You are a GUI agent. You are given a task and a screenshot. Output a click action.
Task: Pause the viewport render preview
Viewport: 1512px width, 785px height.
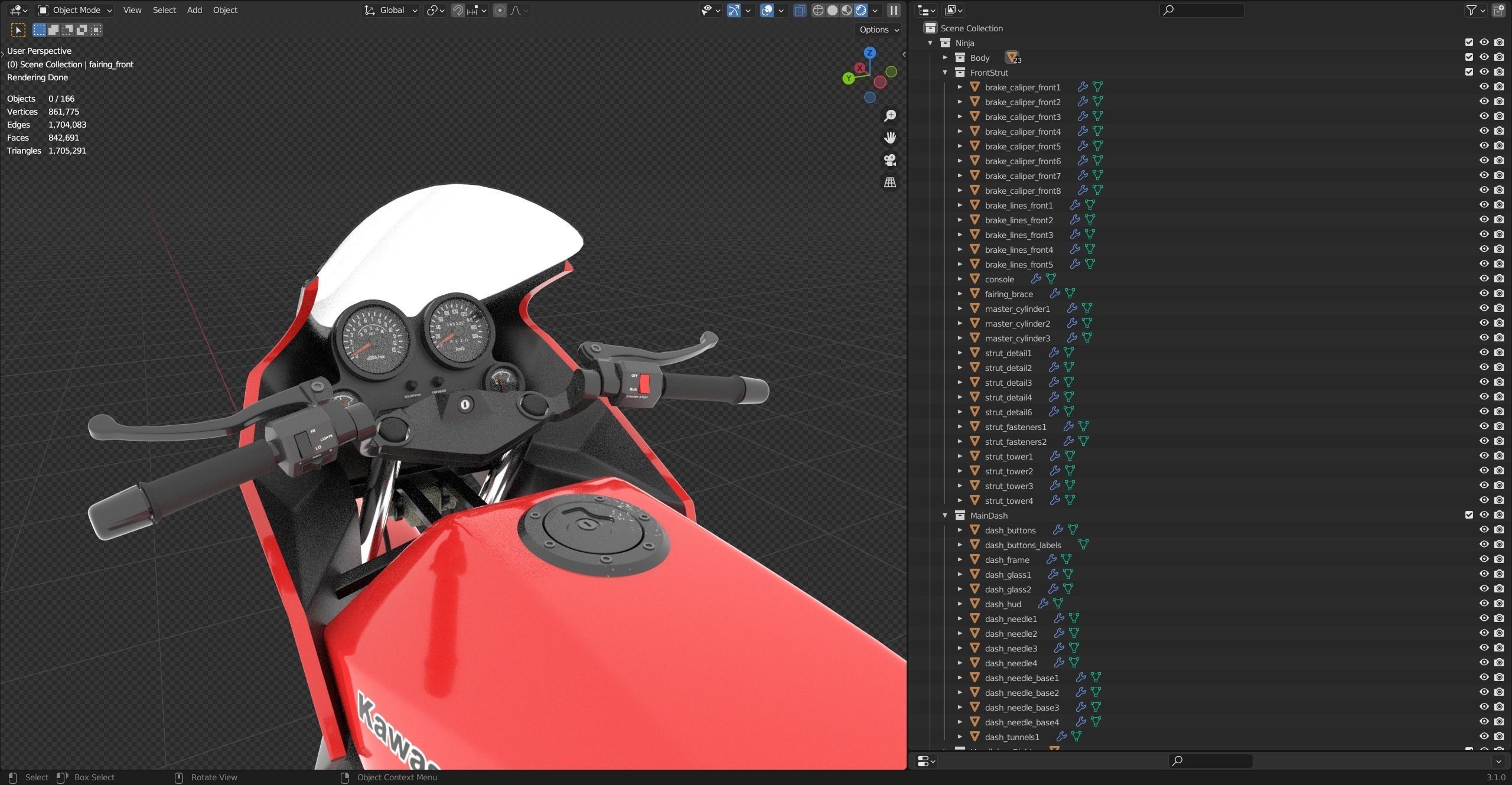(894, 10)
